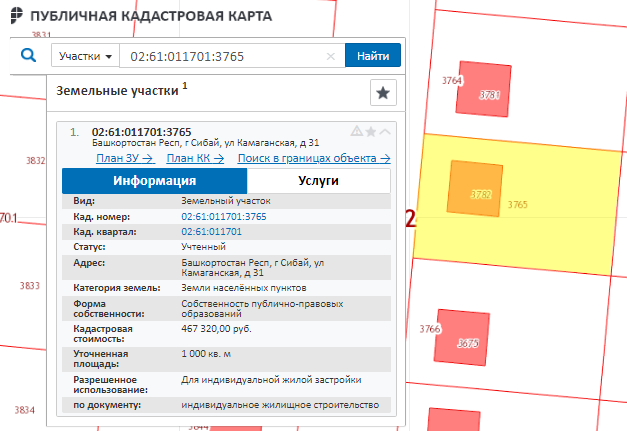Click the magnifying glass search icon

click(x=28, y=55)
